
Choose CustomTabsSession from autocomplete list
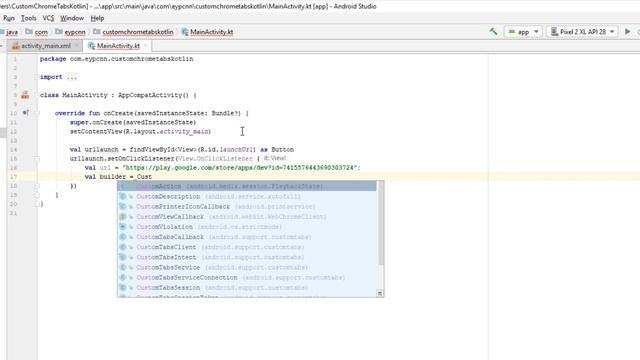tap(247, 288)
